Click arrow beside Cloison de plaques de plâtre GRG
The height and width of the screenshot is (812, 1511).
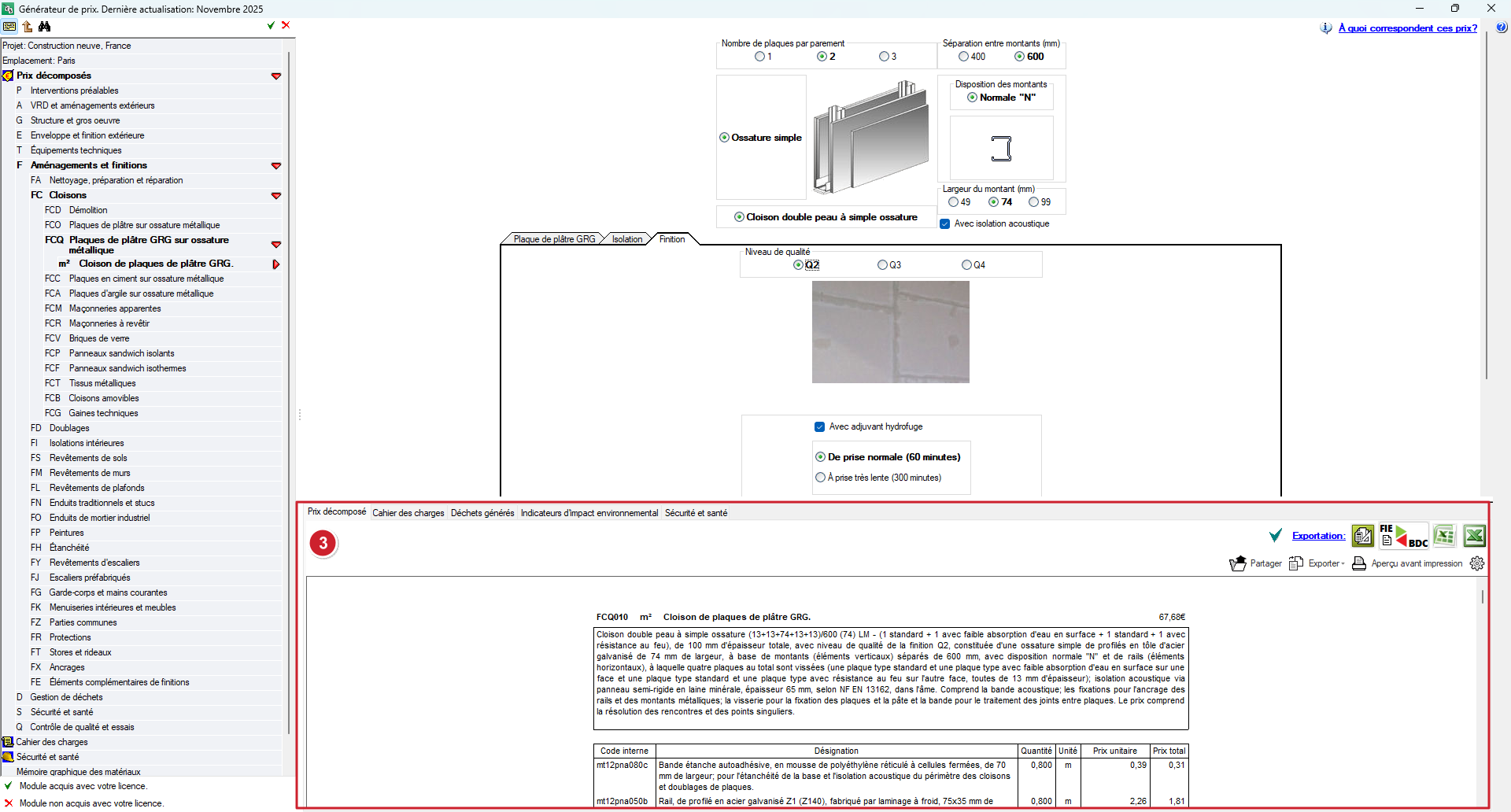pyautogui.click(x=276, y=264)
